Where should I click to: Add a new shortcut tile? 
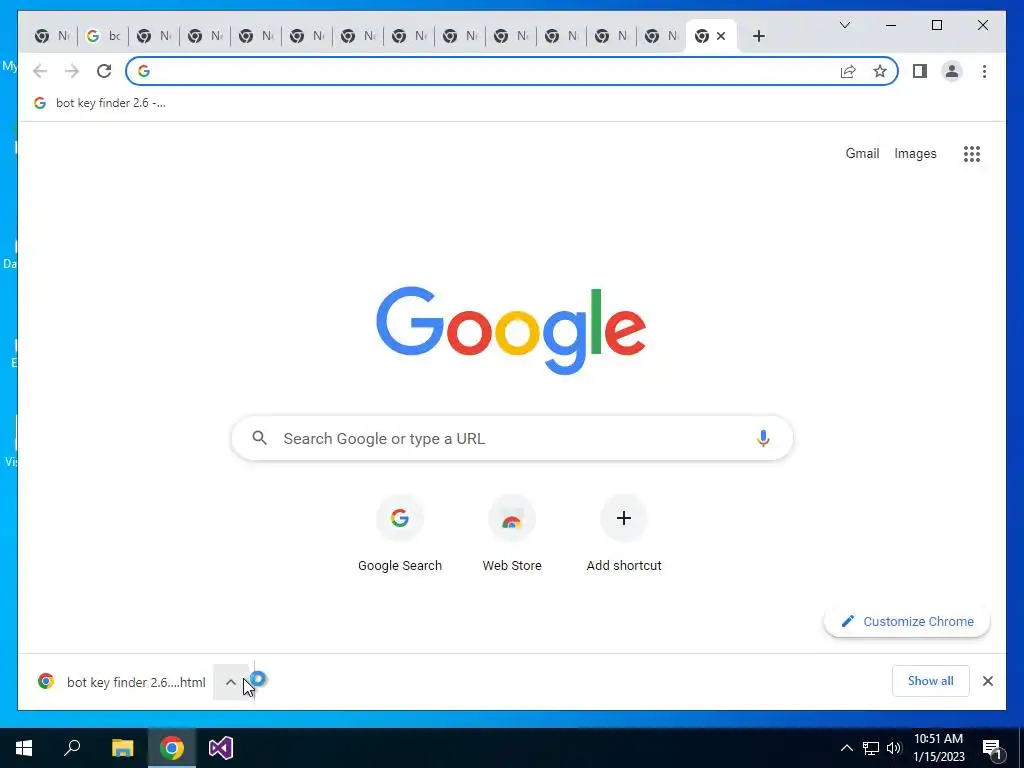(624, 534)
